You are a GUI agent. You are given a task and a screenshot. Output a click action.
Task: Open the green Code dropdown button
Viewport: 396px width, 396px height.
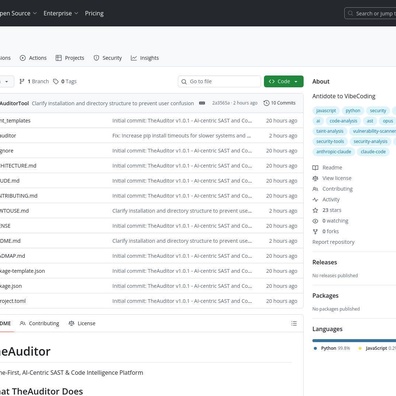tap(284, 81)
